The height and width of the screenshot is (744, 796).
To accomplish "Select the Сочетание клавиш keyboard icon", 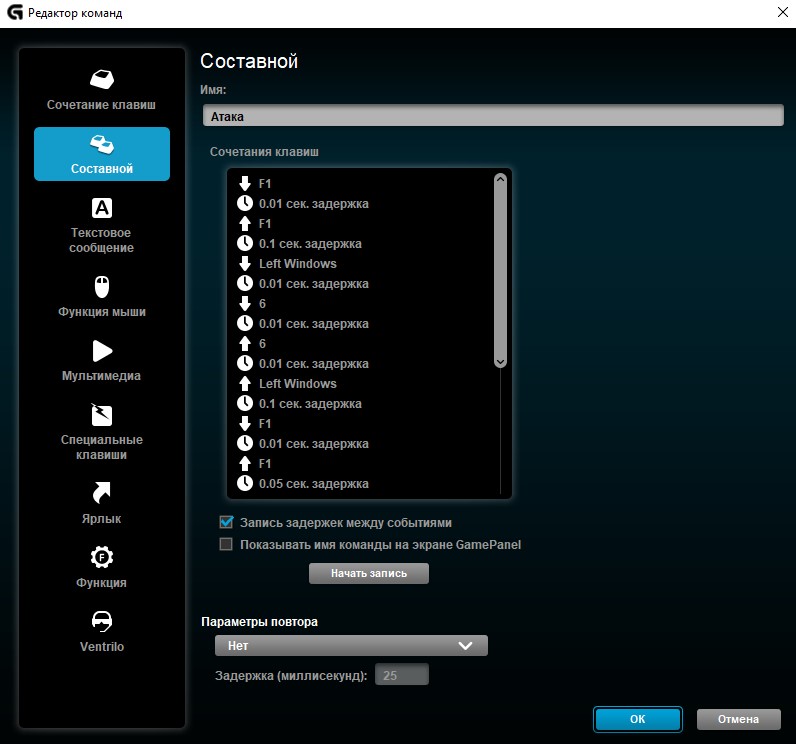I will point(101,80).
